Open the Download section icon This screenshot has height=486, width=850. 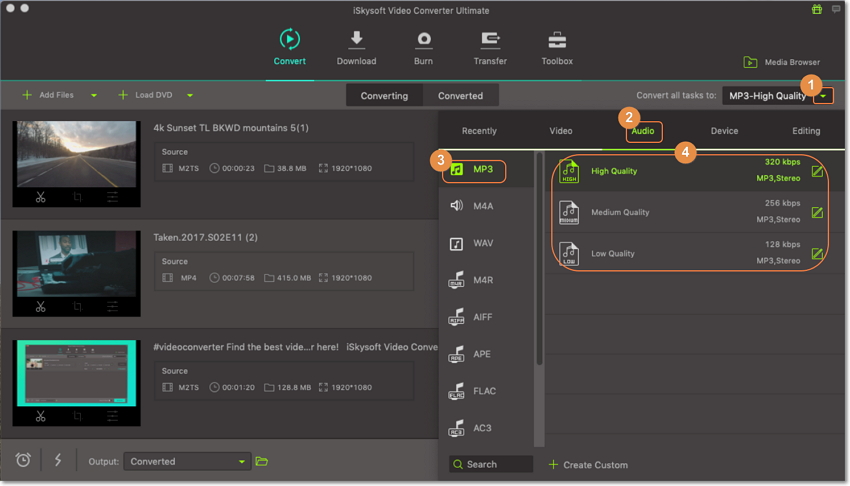pos(356,40)
